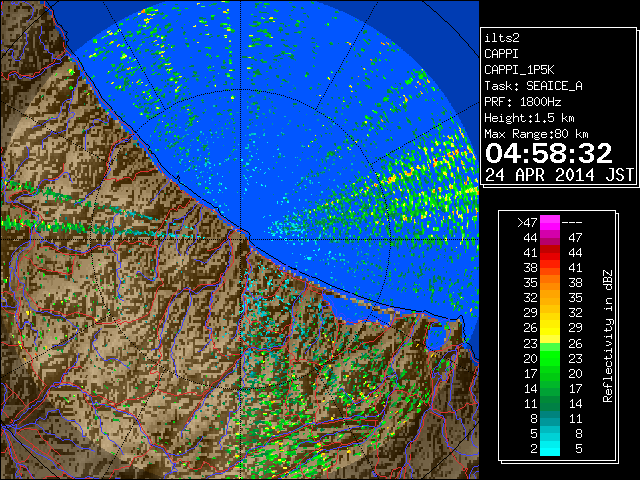640x480 pixels.
Task: Click the 'Height:1.5 km' text
Action: coord(529,118)
